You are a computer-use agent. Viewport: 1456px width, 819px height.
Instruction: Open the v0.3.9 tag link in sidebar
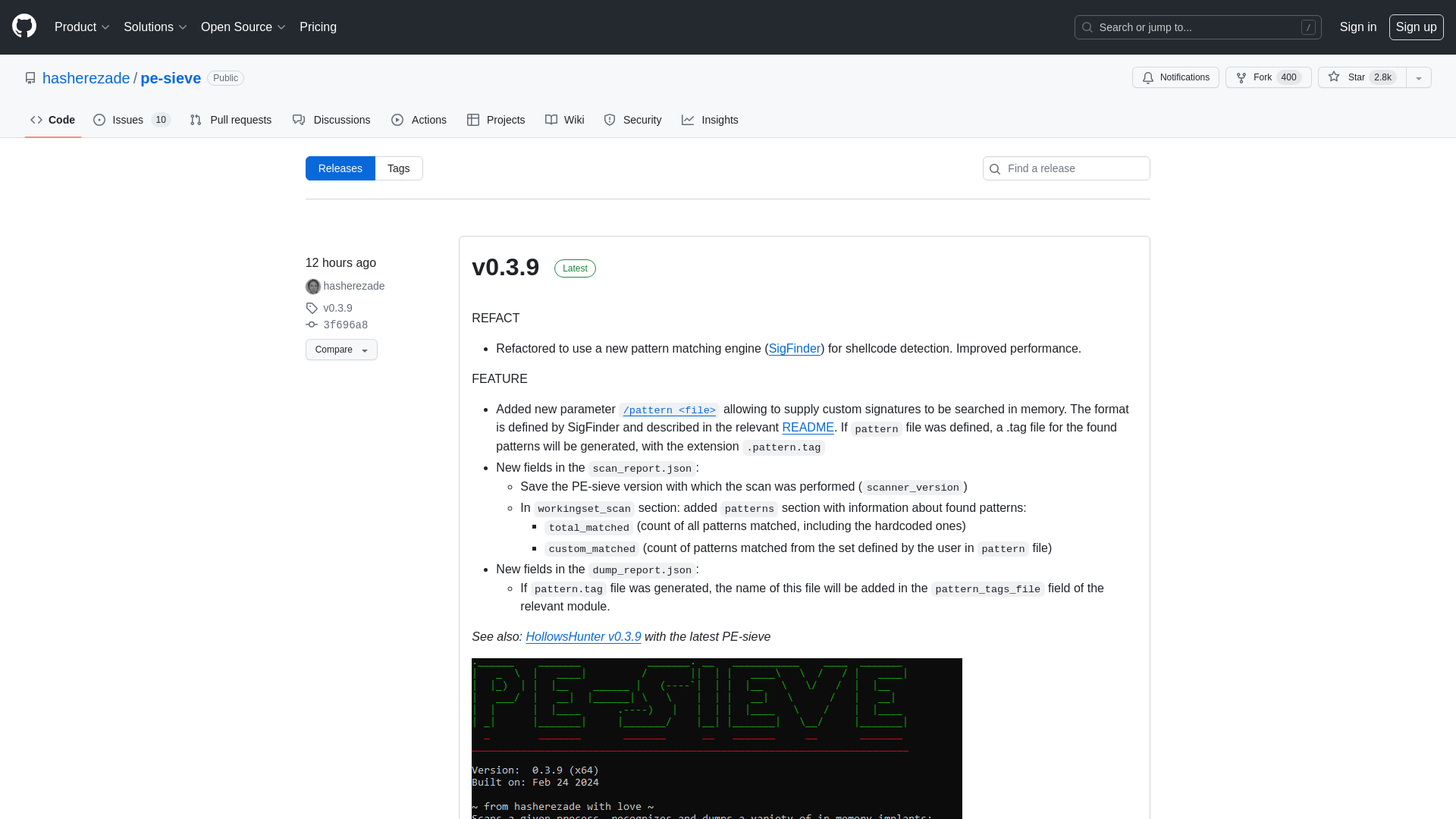coord(337,308)
